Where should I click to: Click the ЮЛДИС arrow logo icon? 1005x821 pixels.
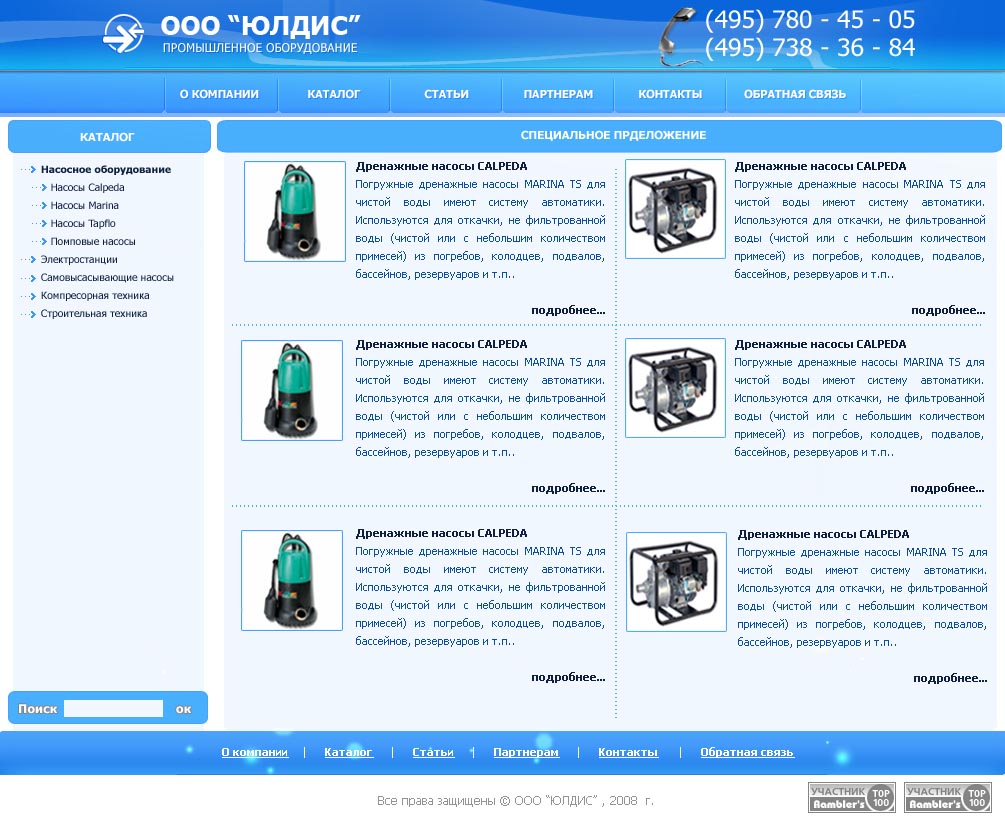(x=121, y=31)
